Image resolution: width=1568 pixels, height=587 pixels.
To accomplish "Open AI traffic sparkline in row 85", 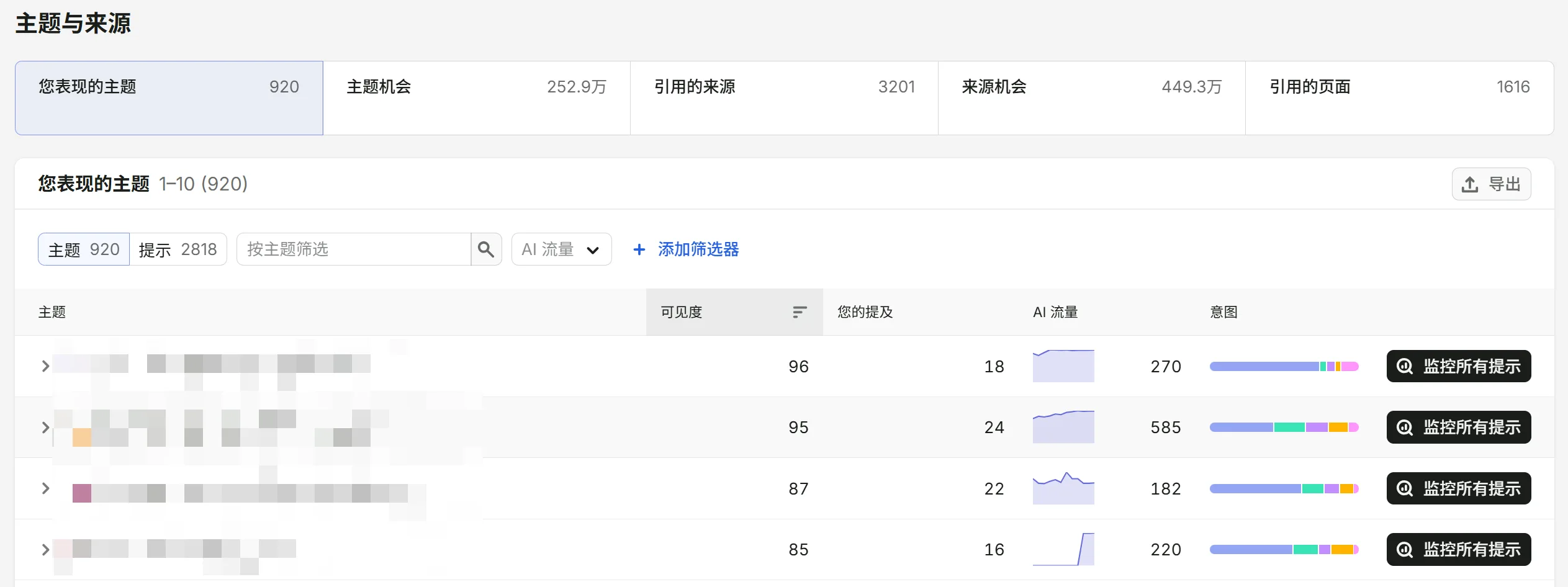I will tap(1063, 549).
